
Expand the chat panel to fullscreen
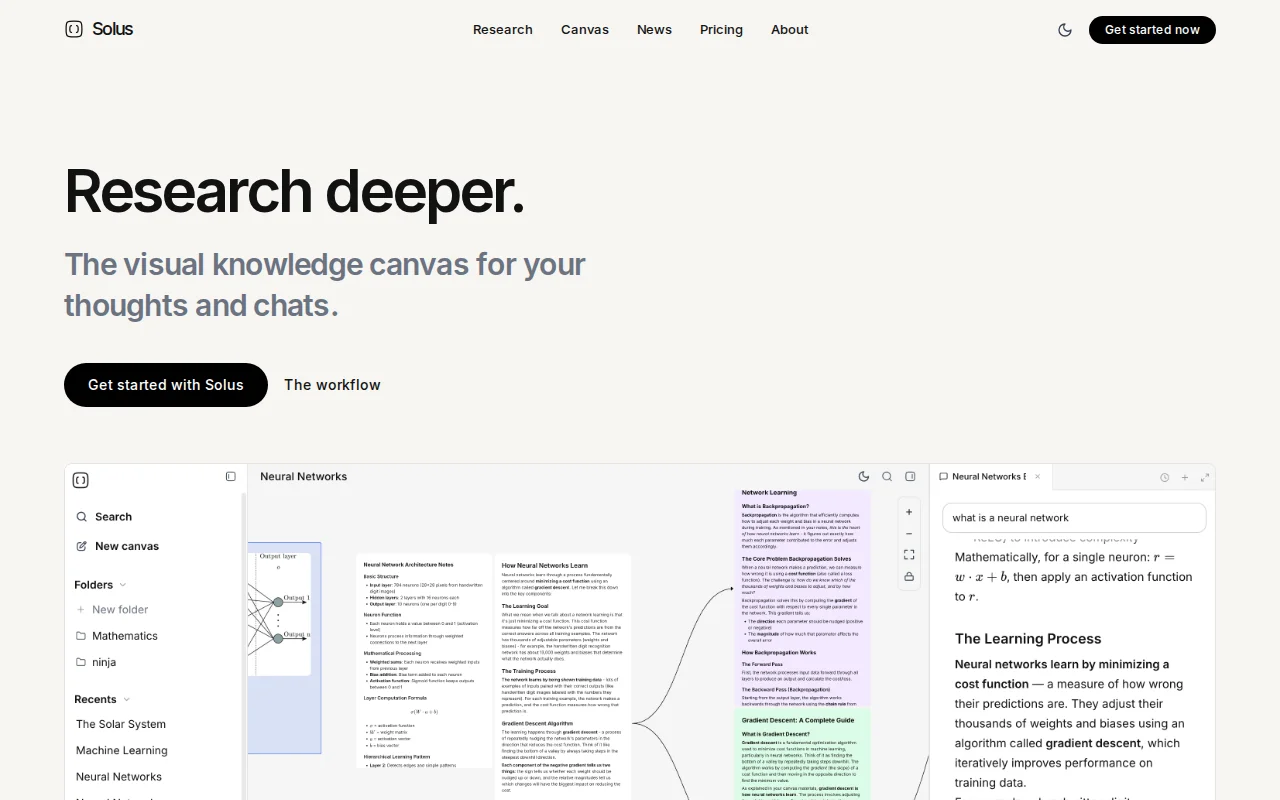click(x=1205, y=478)
